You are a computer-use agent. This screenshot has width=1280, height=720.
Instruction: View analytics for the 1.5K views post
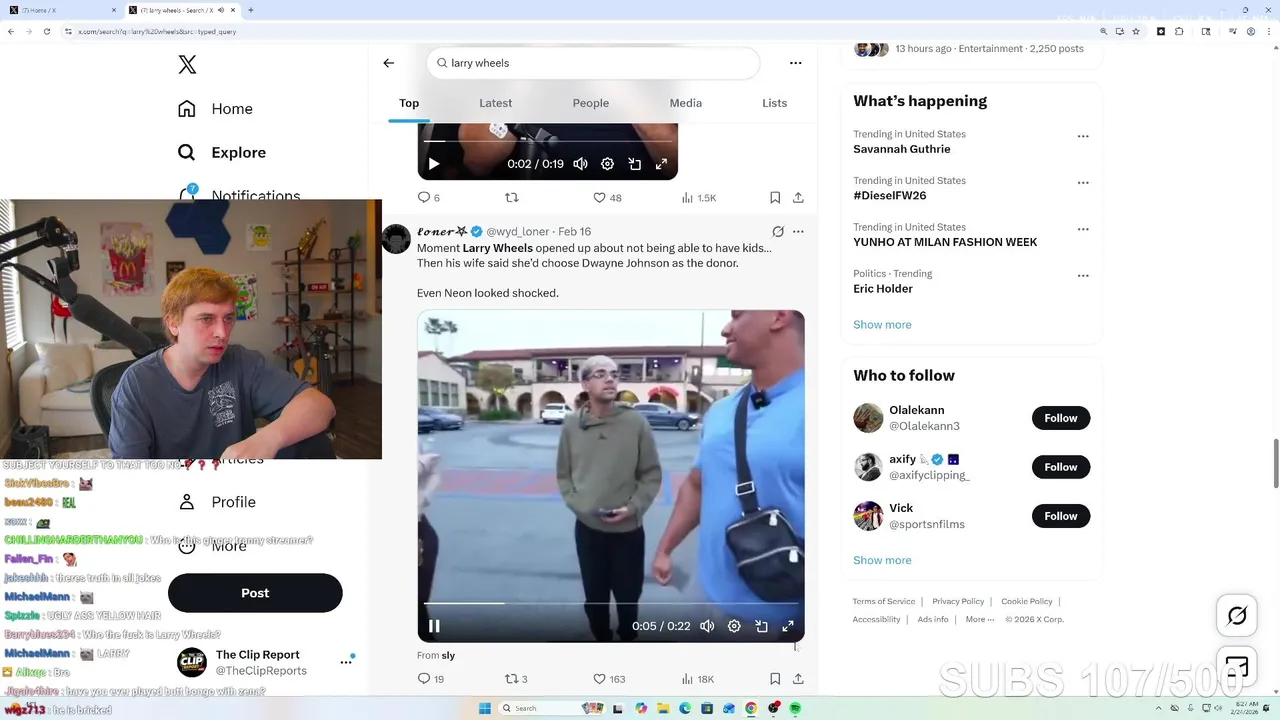699,198
